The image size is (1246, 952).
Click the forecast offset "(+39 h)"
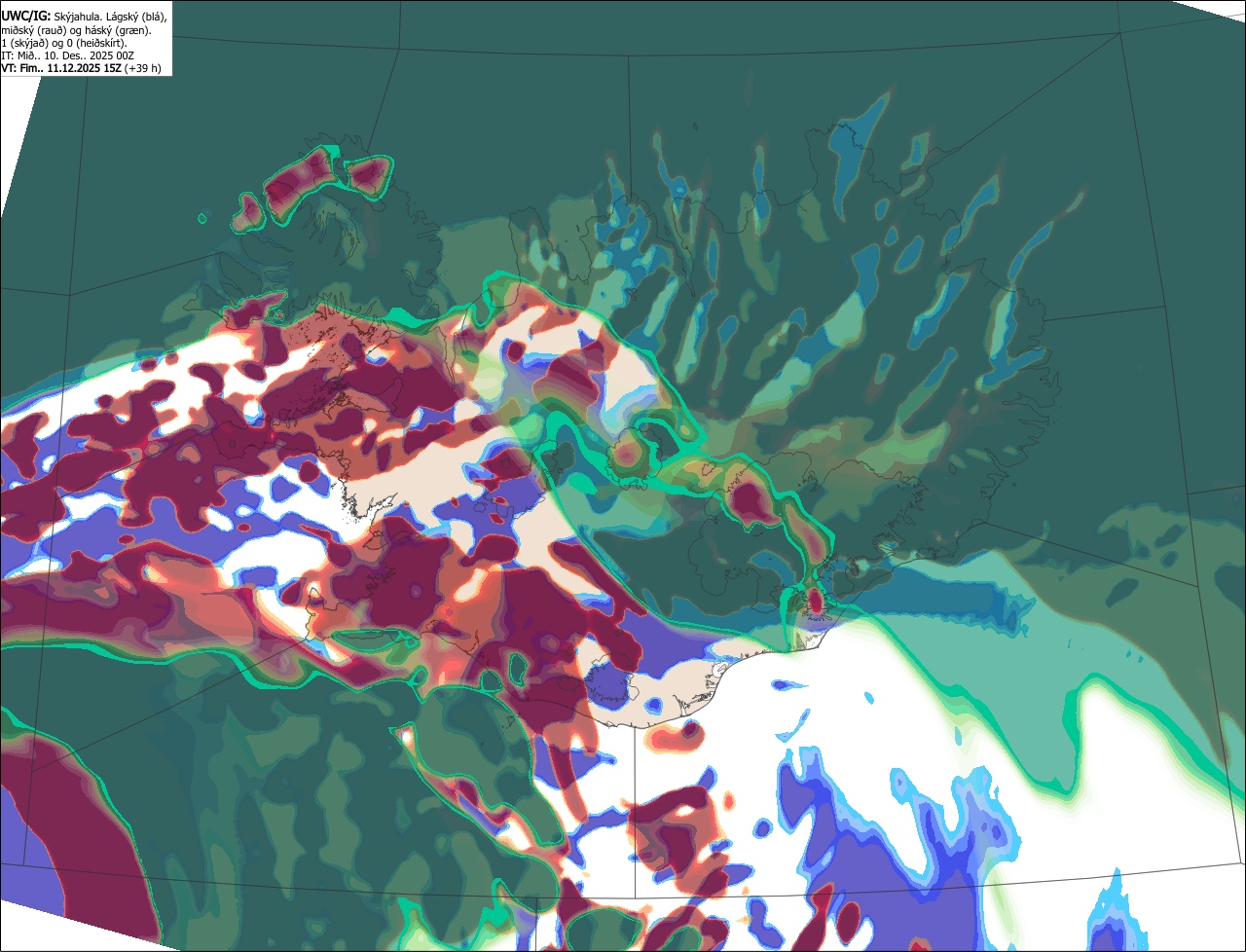142,68
